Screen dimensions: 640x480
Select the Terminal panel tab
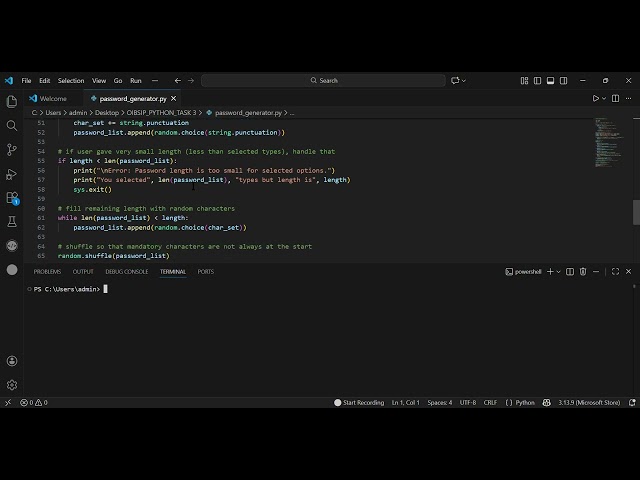(173, 271)
